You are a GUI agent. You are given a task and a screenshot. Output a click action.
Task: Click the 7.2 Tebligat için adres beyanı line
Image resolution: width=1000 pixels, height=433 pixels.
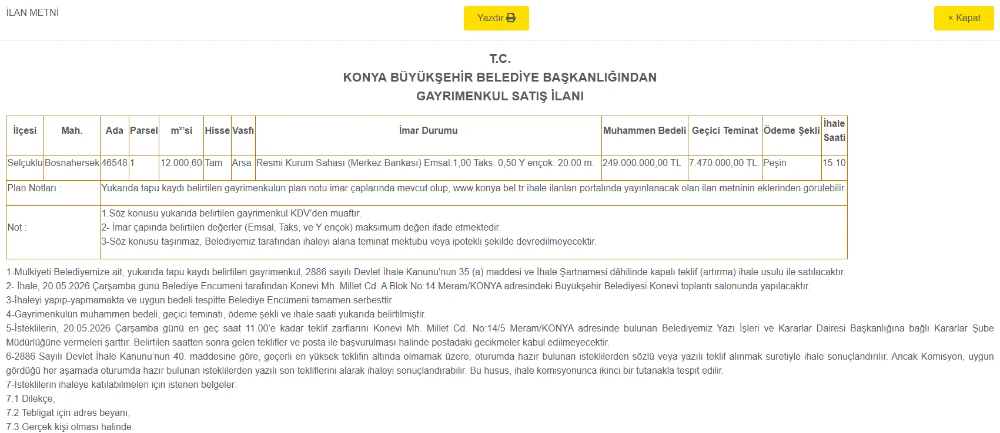(68, 413)
